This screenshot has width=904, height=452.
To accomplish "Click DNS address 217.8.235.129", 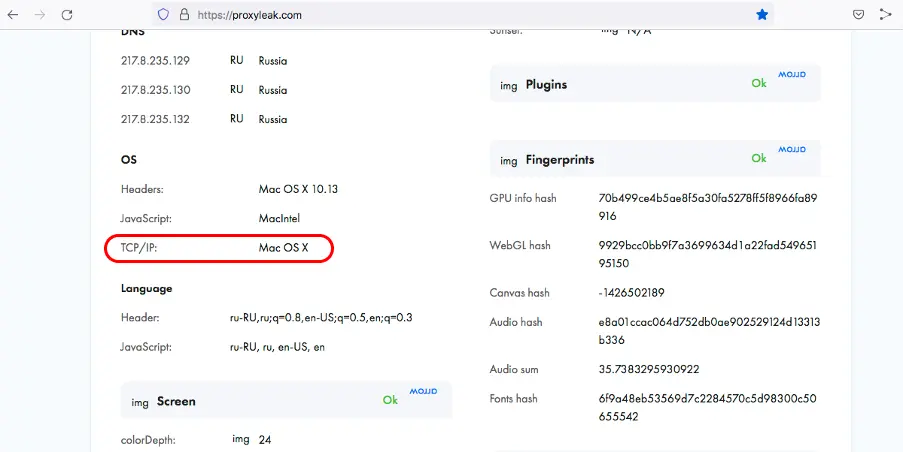I will tap(155, 61).
